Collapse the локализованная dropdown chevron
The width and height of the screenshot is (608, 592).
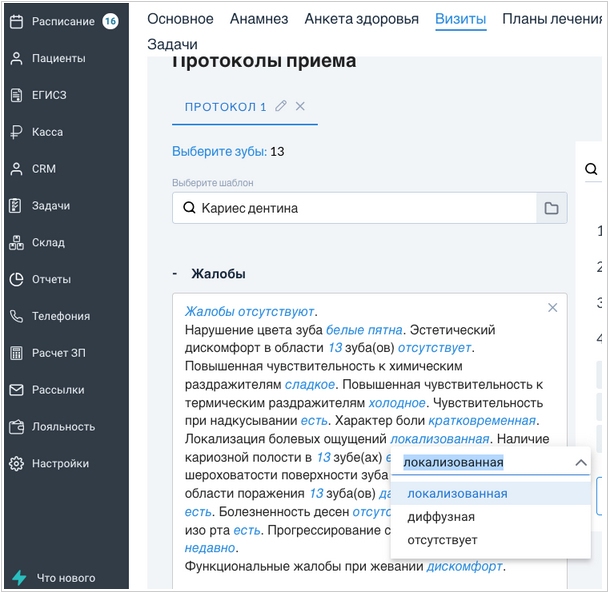tap(580, 463)
